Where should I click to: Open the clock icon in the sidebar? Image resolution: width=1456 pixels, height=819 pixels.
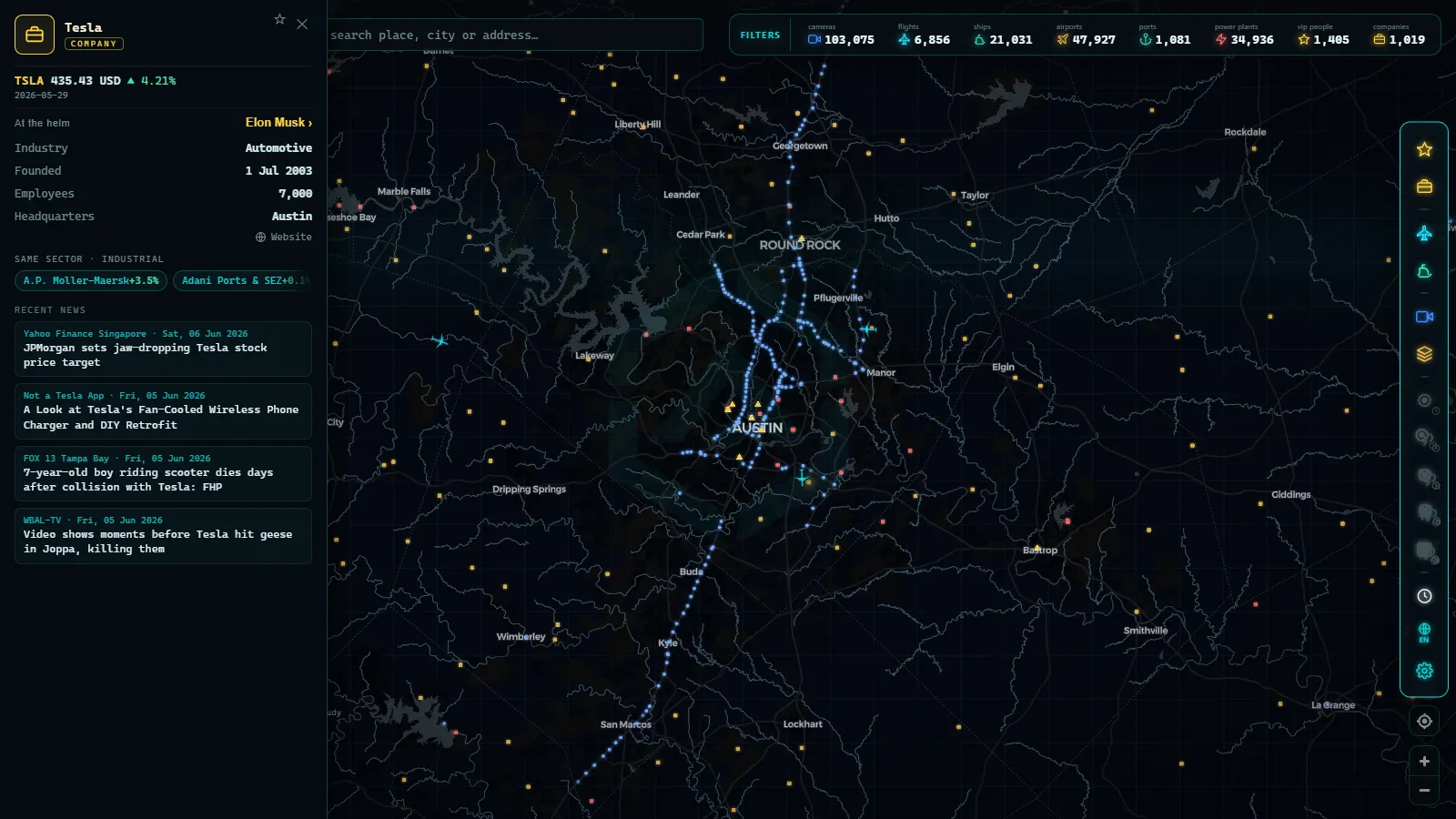(x=1424, y=596)
